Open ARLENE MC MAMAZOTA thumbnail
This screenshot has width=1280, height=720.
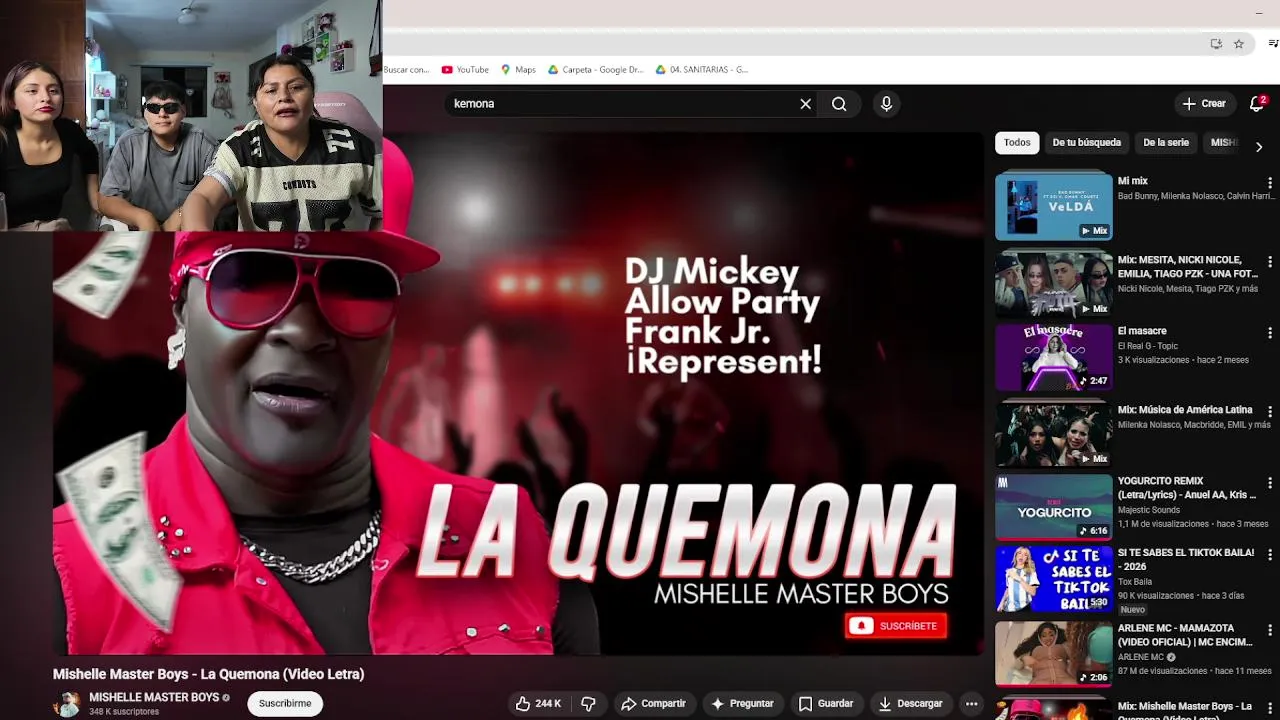pyautogui.click(x=1053, y=654)
